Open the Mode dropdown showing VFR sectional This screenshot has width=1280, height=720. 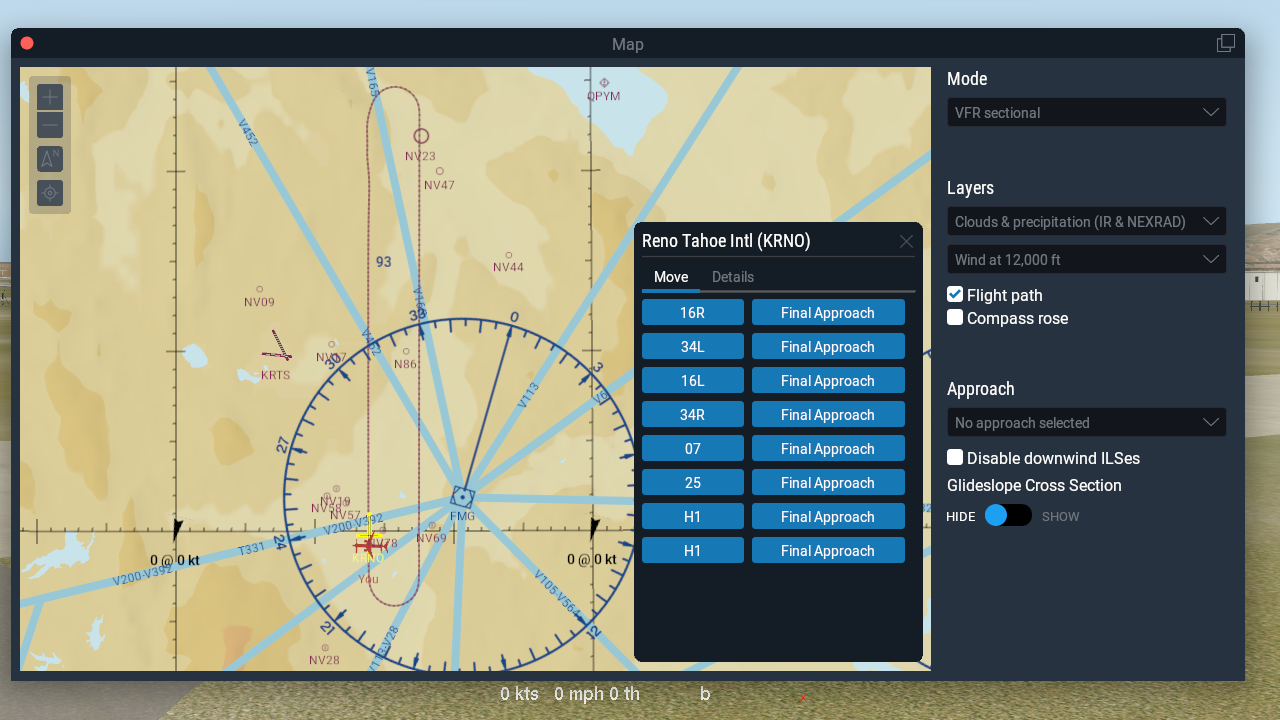pyautogui.click(x=1087, y=112)
